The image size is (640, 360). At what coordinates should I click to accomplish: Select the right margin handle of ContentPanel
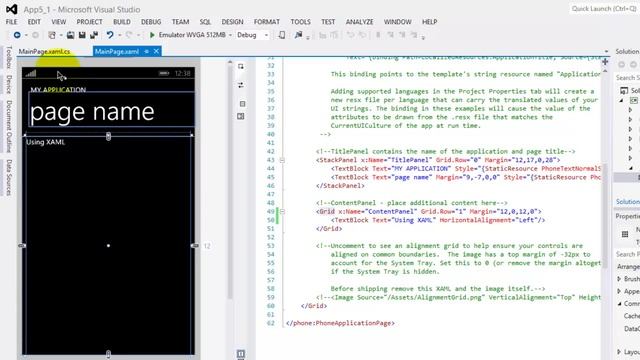(x=195, y=246)
